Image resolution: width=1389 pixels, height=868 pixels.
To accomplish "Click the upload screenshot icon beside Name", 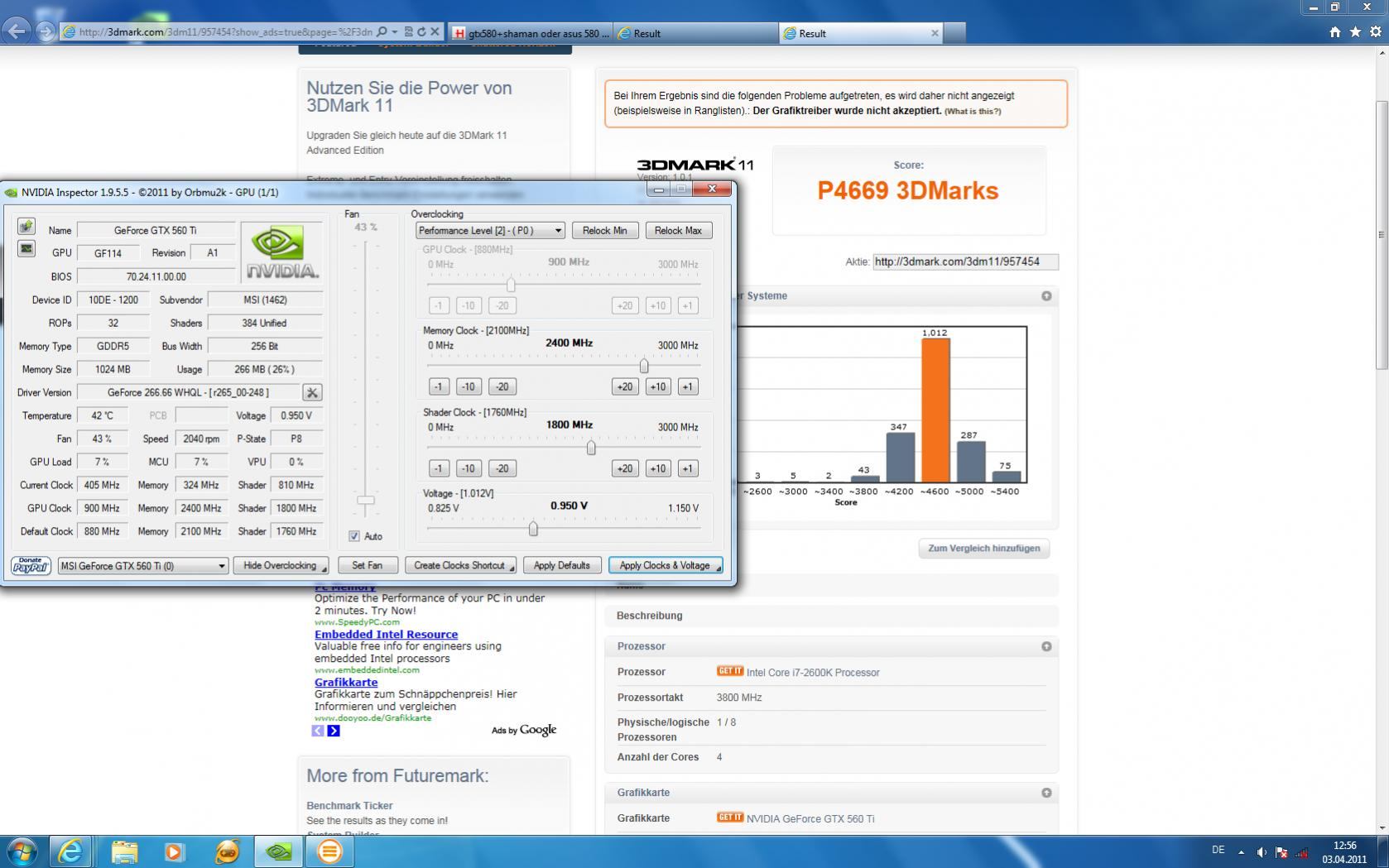I will pos(26,226).
